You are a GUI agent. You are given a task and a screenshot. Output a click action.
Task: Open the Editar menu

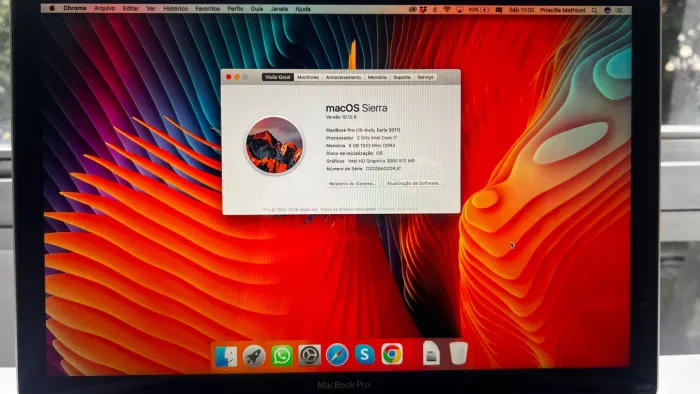(130, 8)
